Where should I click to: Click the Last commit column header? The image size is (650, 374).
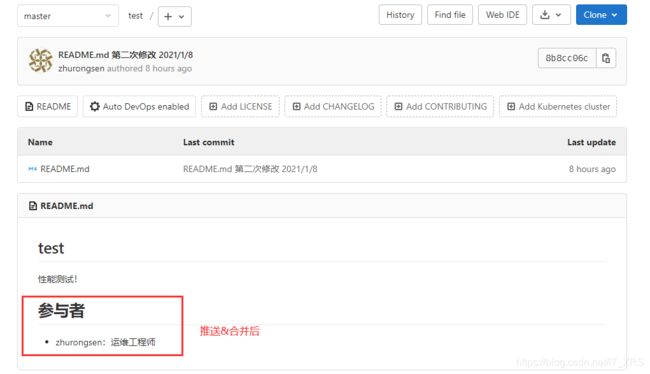click(209, 142)
